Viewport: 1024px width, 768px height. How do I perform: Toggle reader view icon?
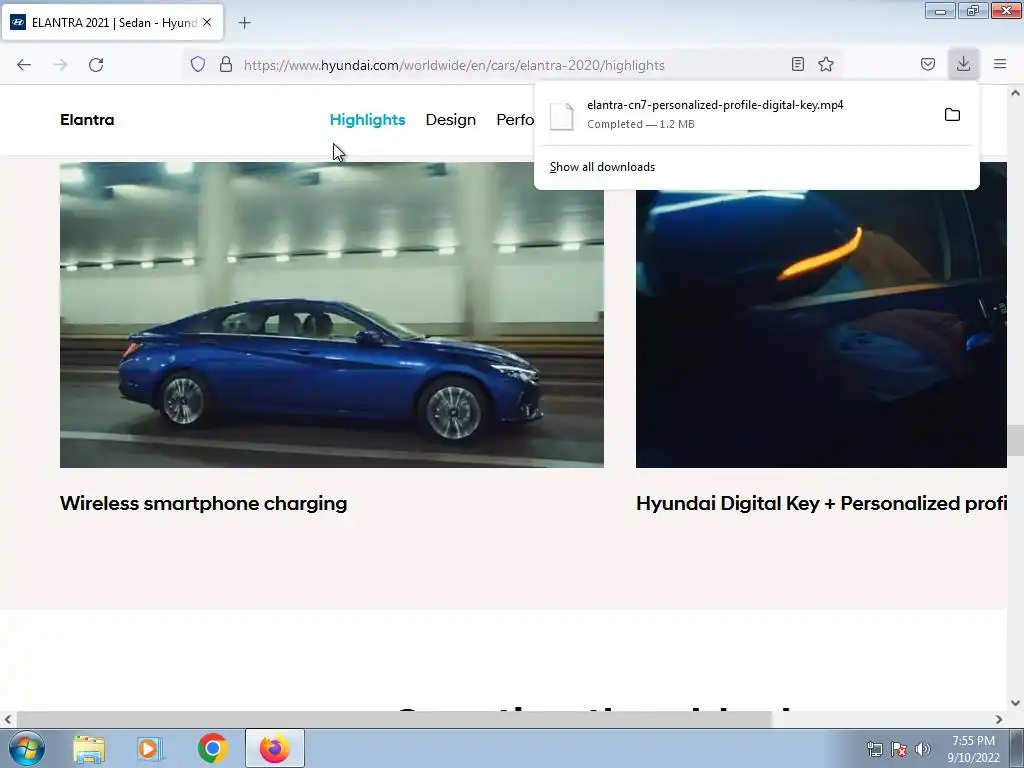pyautogui.click(x=797, y=64)
